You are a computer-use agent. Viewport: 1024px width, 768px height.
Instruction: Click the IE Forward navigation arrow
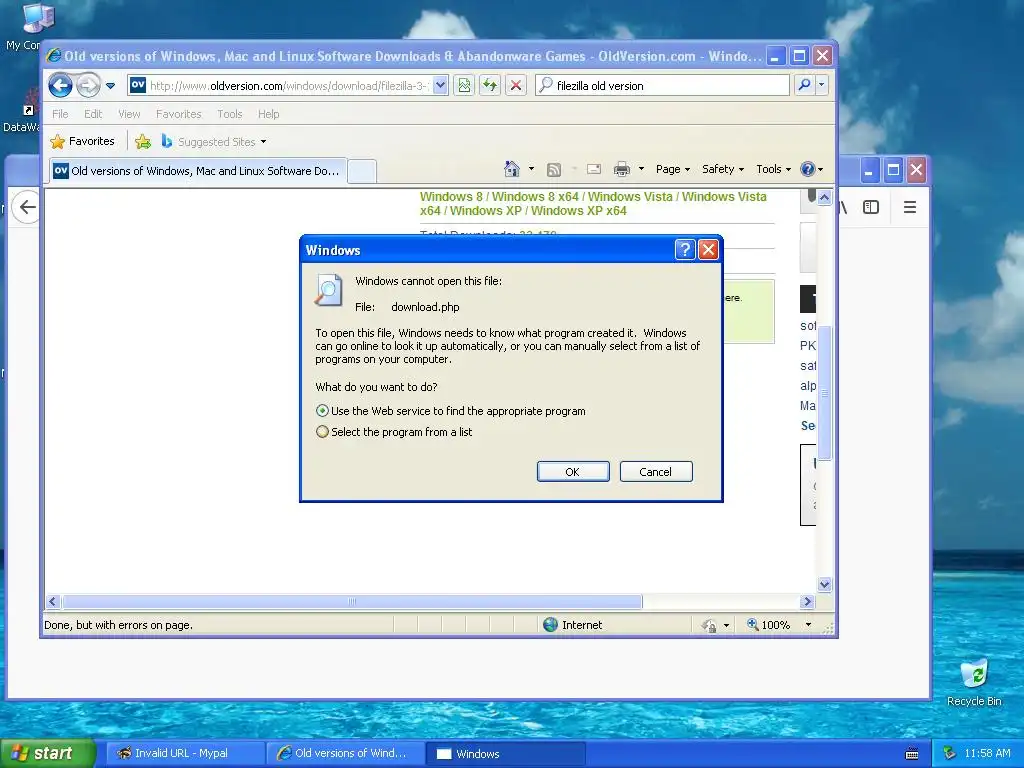click(88, 86)
